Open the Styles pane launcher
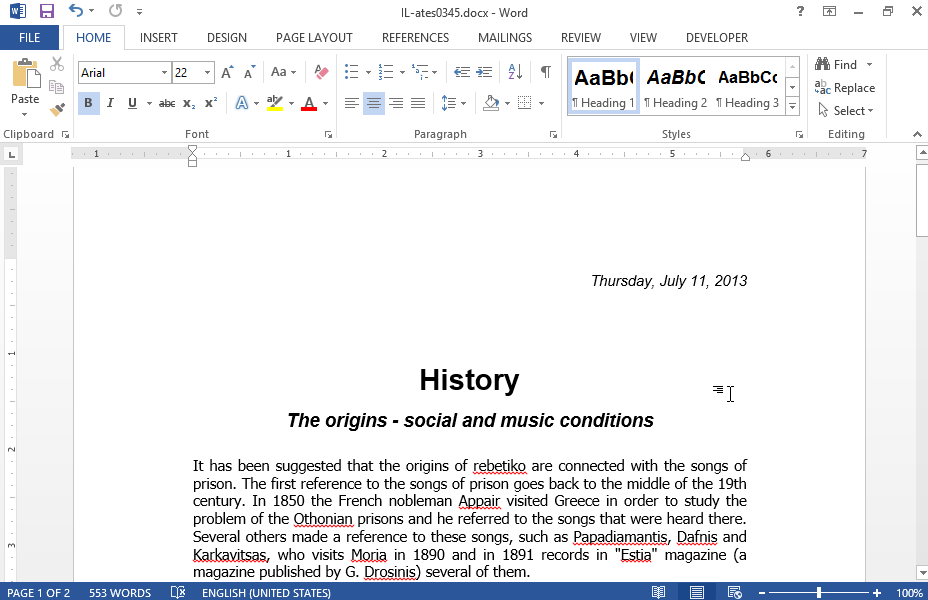This screenshot has width=928, height=600. click(x=800, y=135)
